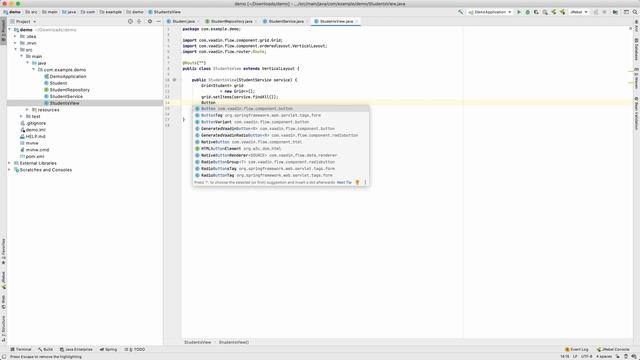Open the Build tool window
The image size is (640, 360).
point(45,349)
